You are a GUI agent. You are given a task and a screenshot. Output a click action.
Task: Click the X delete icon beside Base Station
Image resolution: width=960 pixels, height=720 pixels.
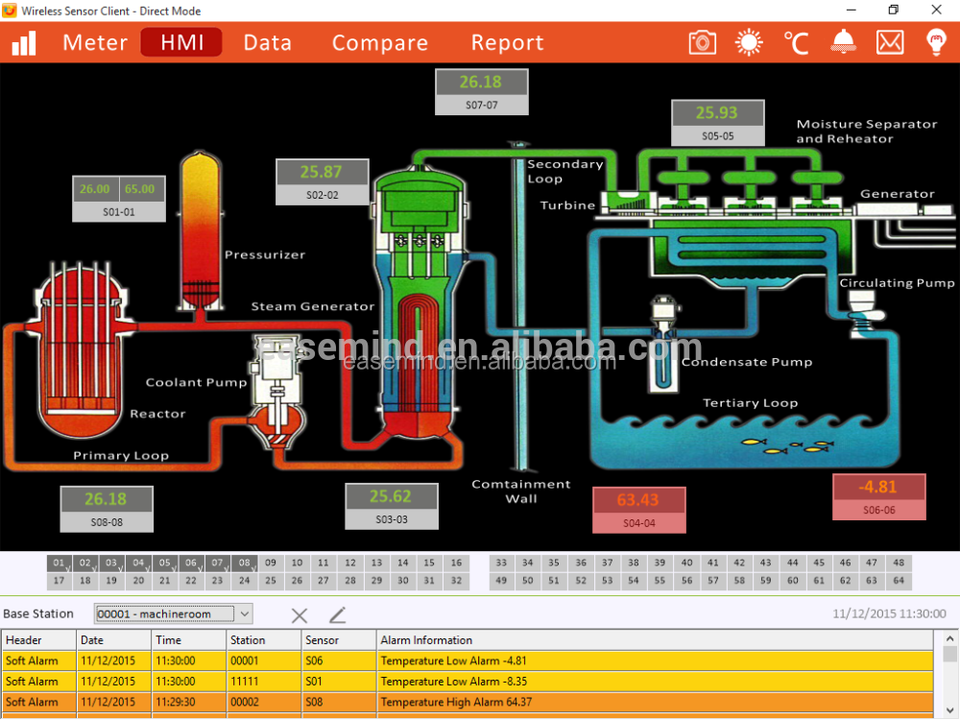point(299,615)
